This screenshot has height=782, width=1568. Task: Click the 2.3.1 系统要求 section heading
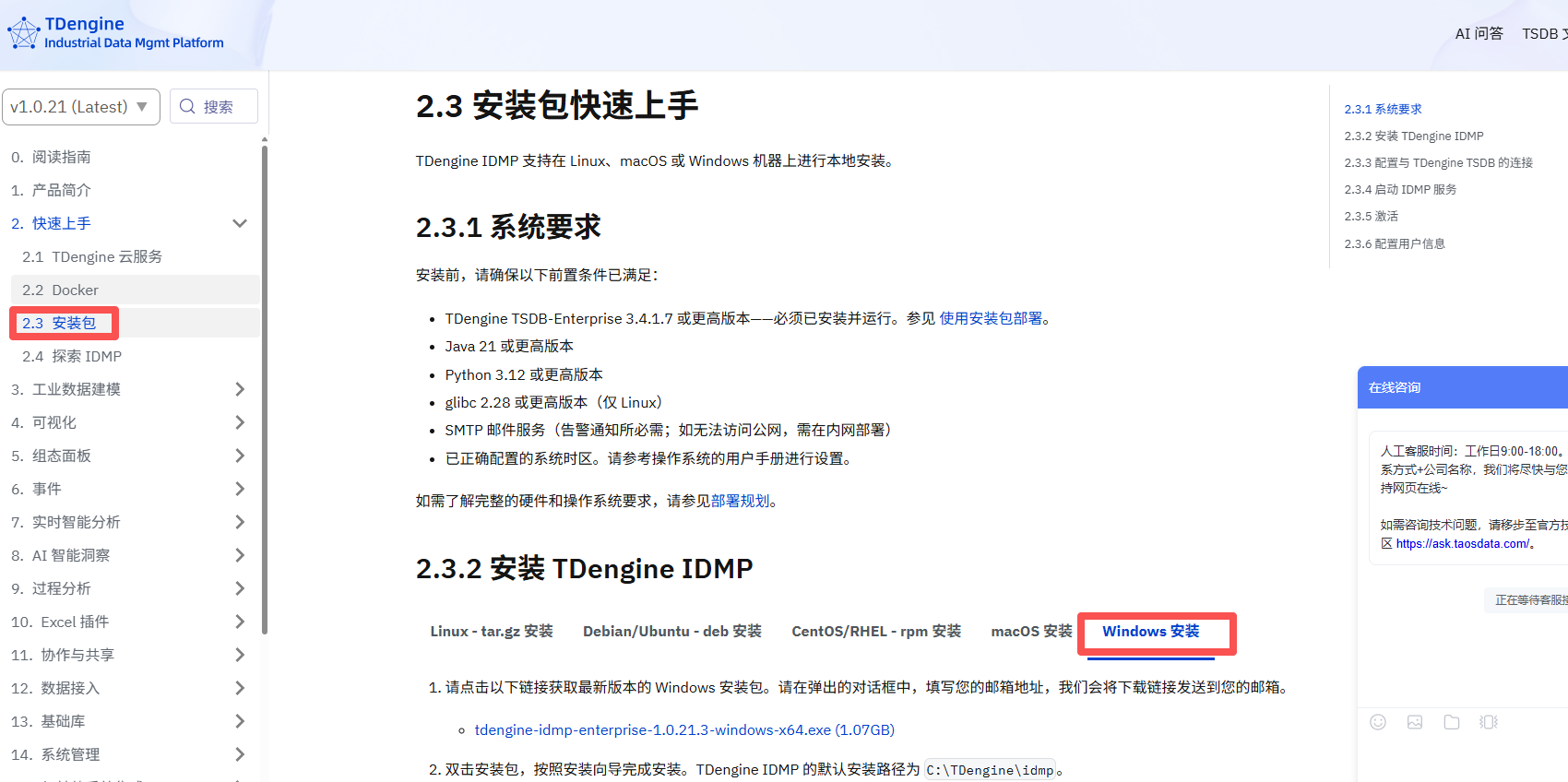click(508, 227)
